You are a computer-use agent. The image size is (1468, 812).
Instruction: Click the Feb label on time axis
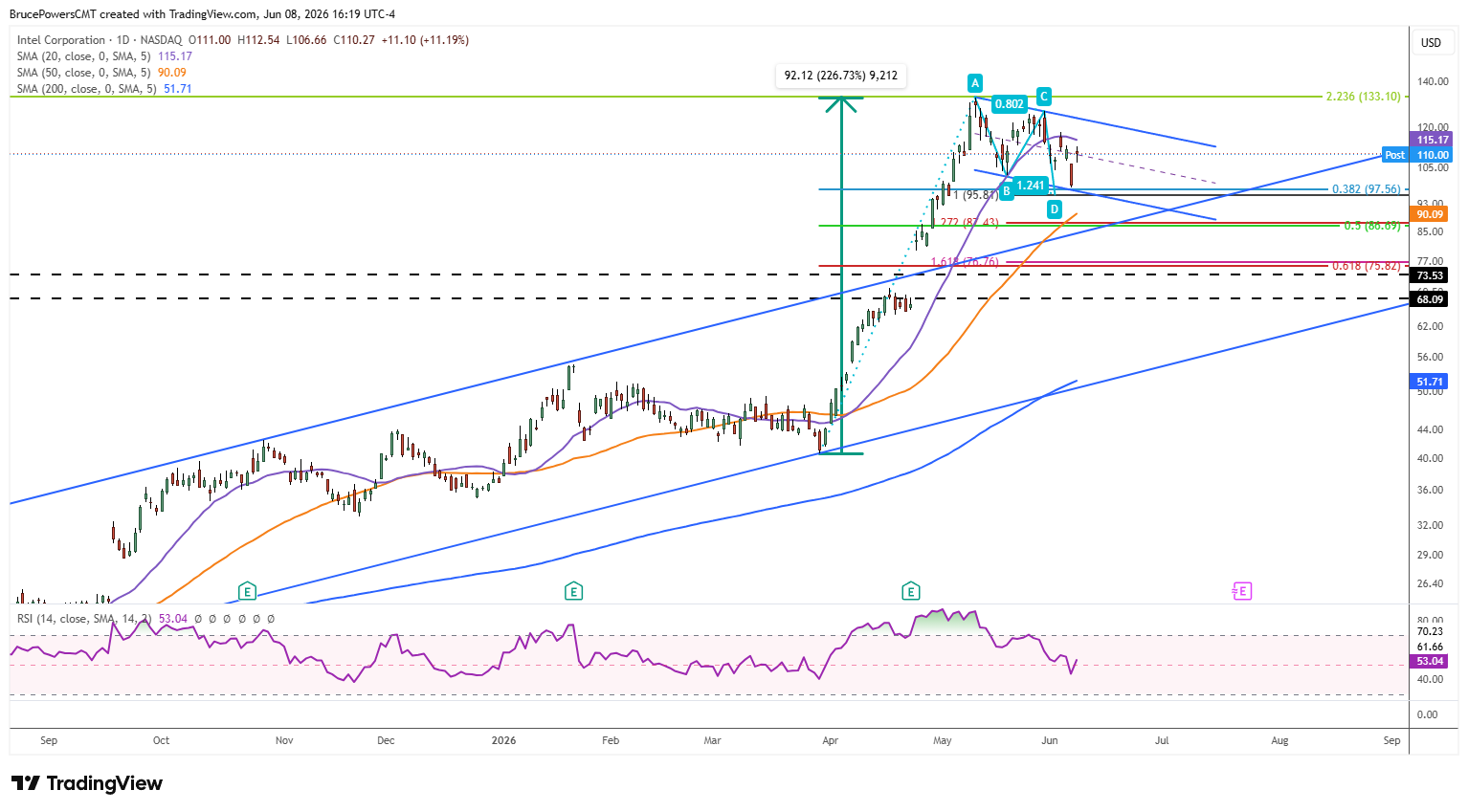611,740
